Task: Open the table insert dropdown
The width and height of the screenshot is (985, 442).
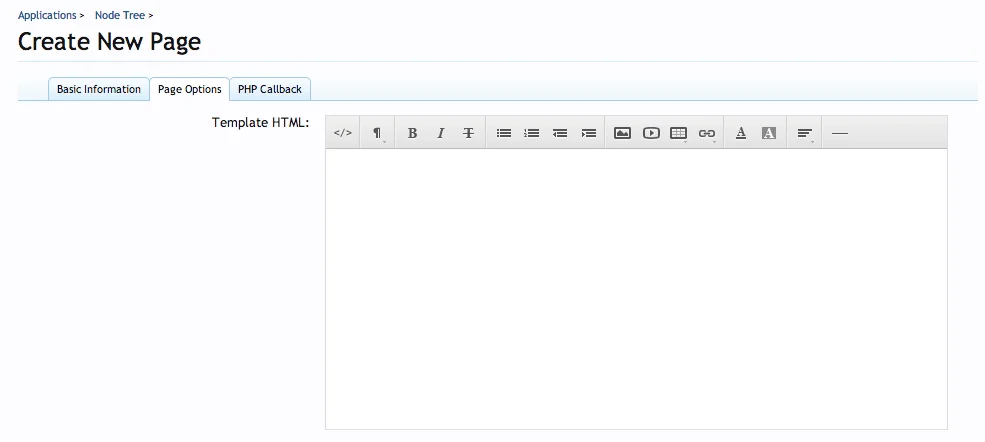Action: tap(679, 133)
